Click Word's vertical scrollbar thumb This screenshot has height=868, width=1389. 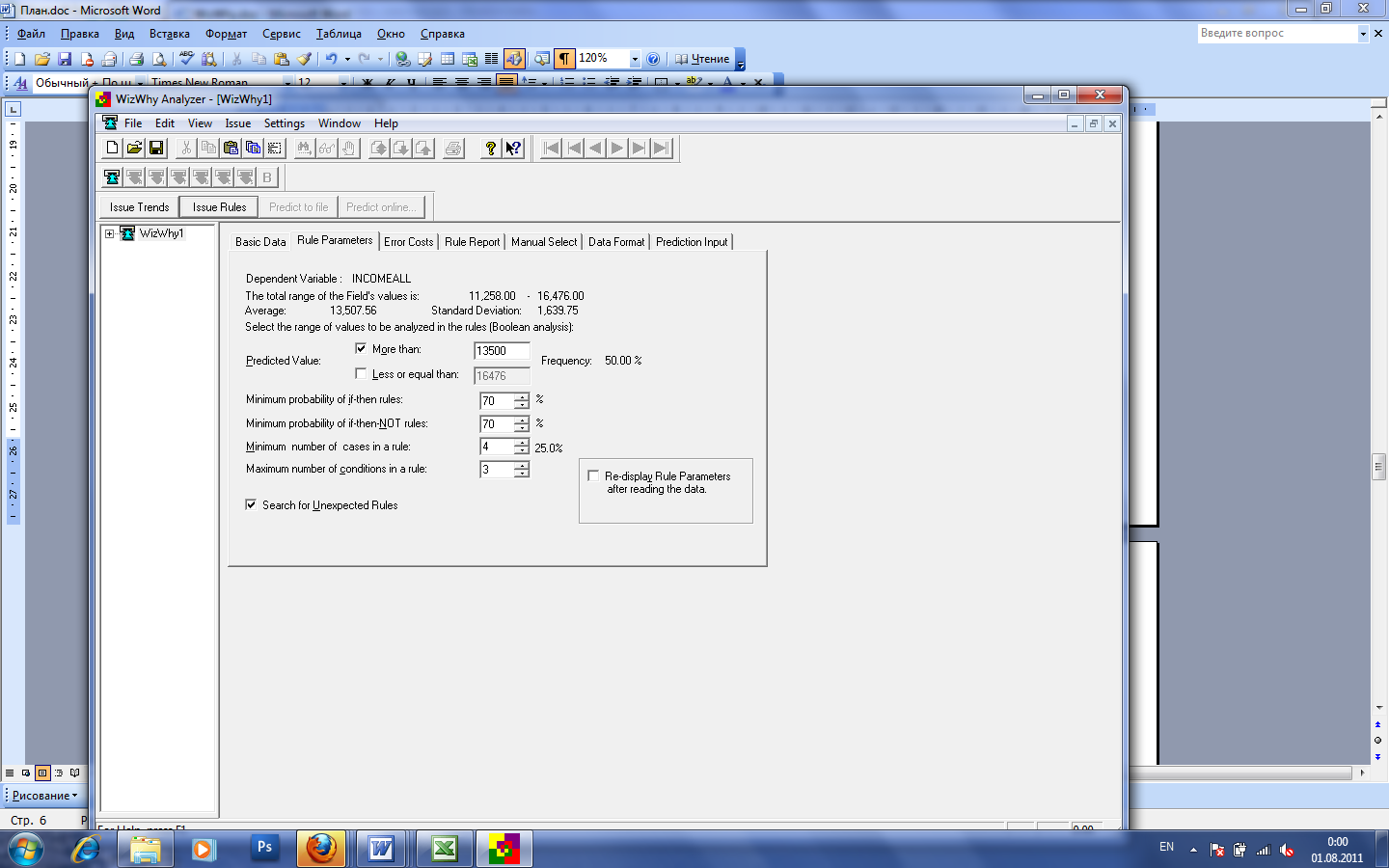point(1378,467)
